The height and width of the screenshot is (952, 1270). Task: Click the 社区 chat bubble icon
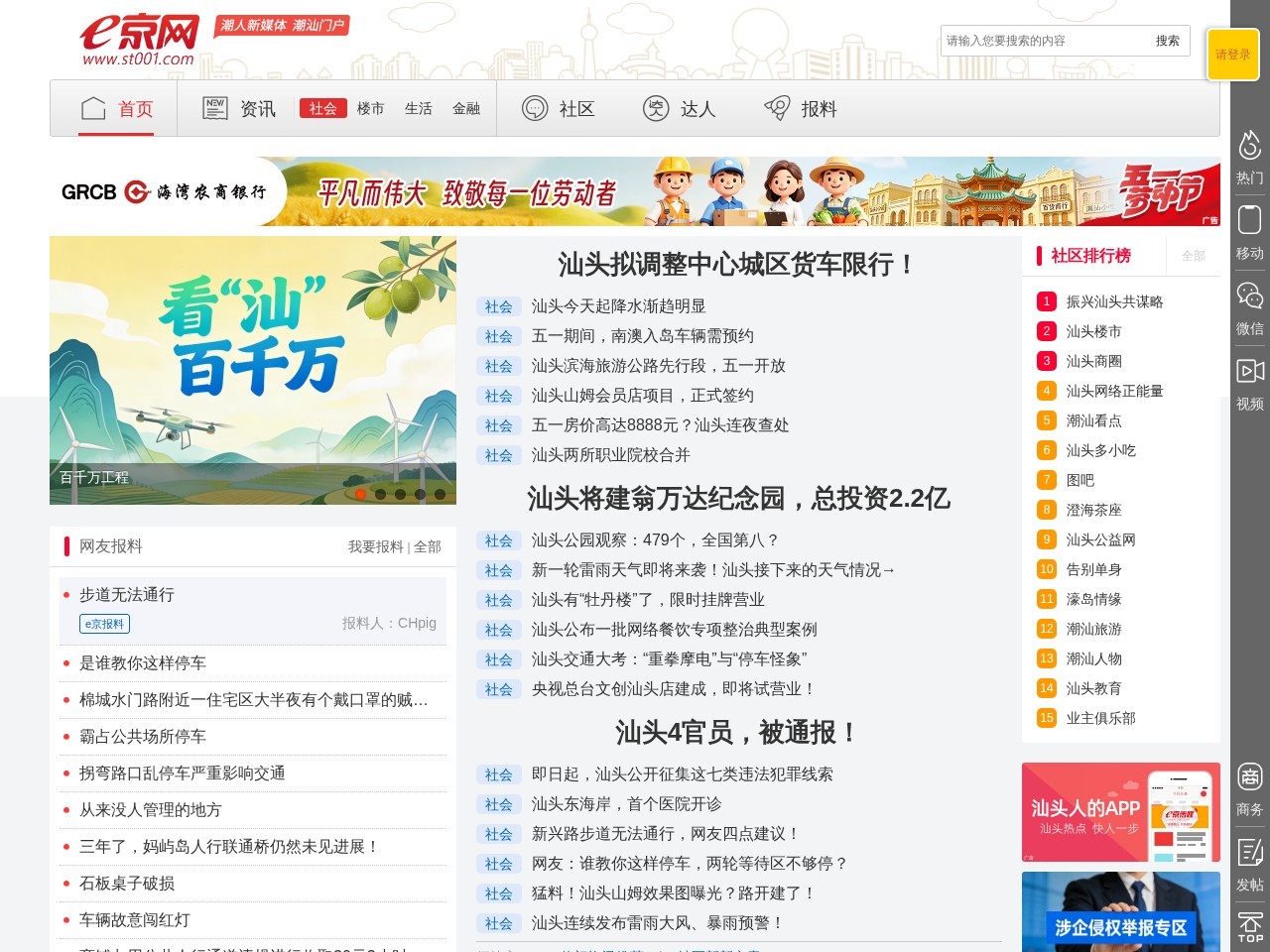[535, 108]
